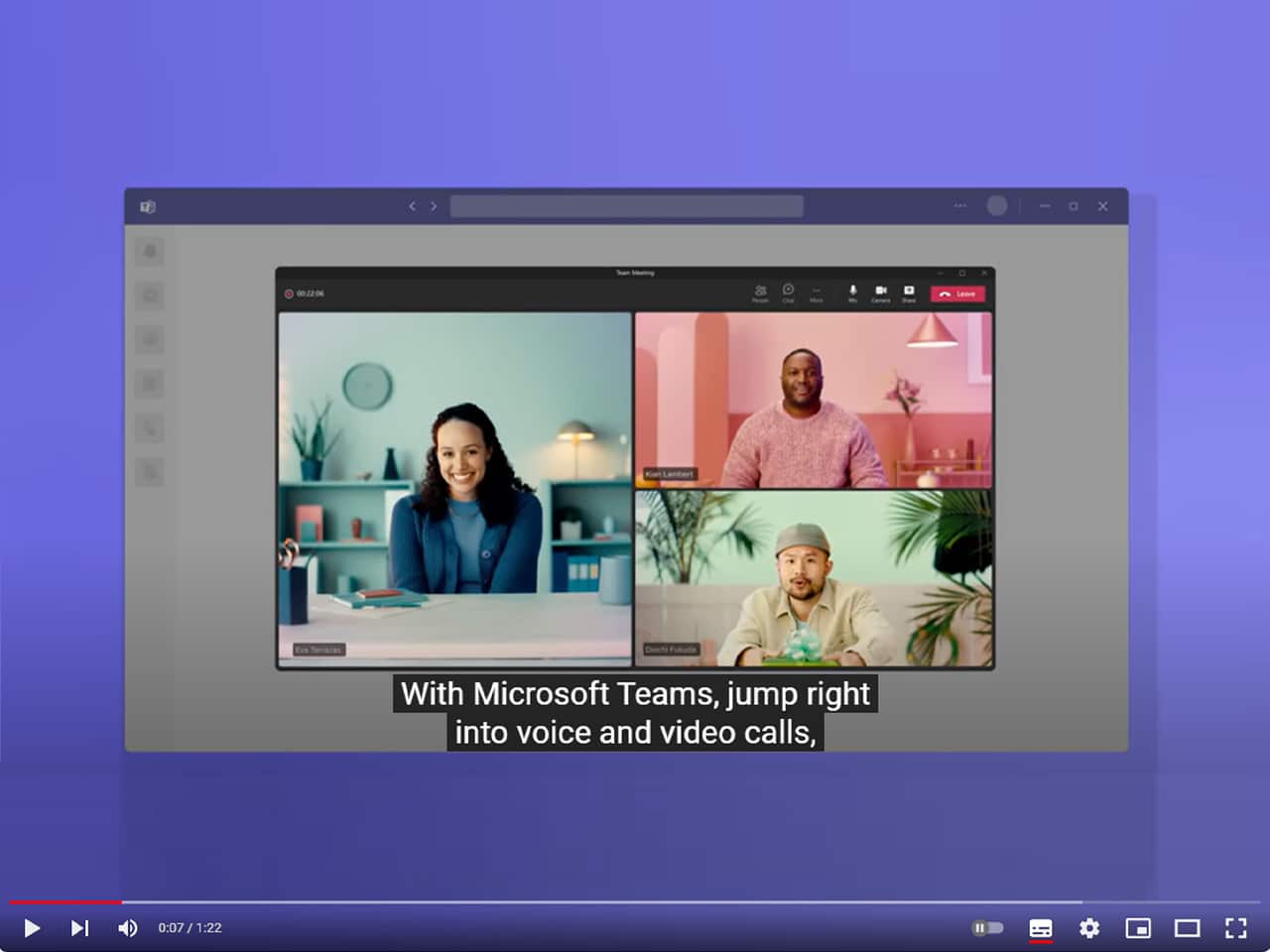Open People panel in meeting toolbar

click(760, 294)
